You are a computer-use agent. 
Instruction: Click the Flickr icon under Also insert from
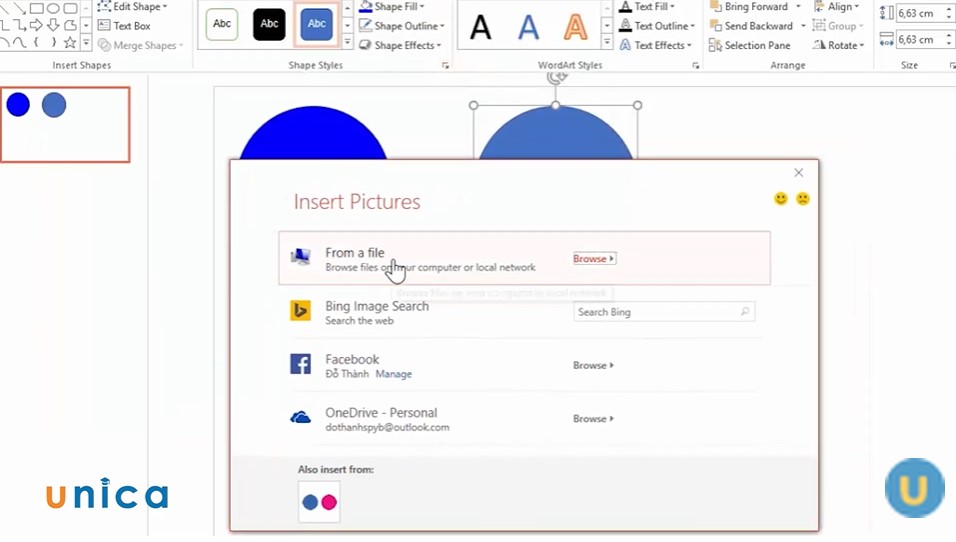point(319,502)
